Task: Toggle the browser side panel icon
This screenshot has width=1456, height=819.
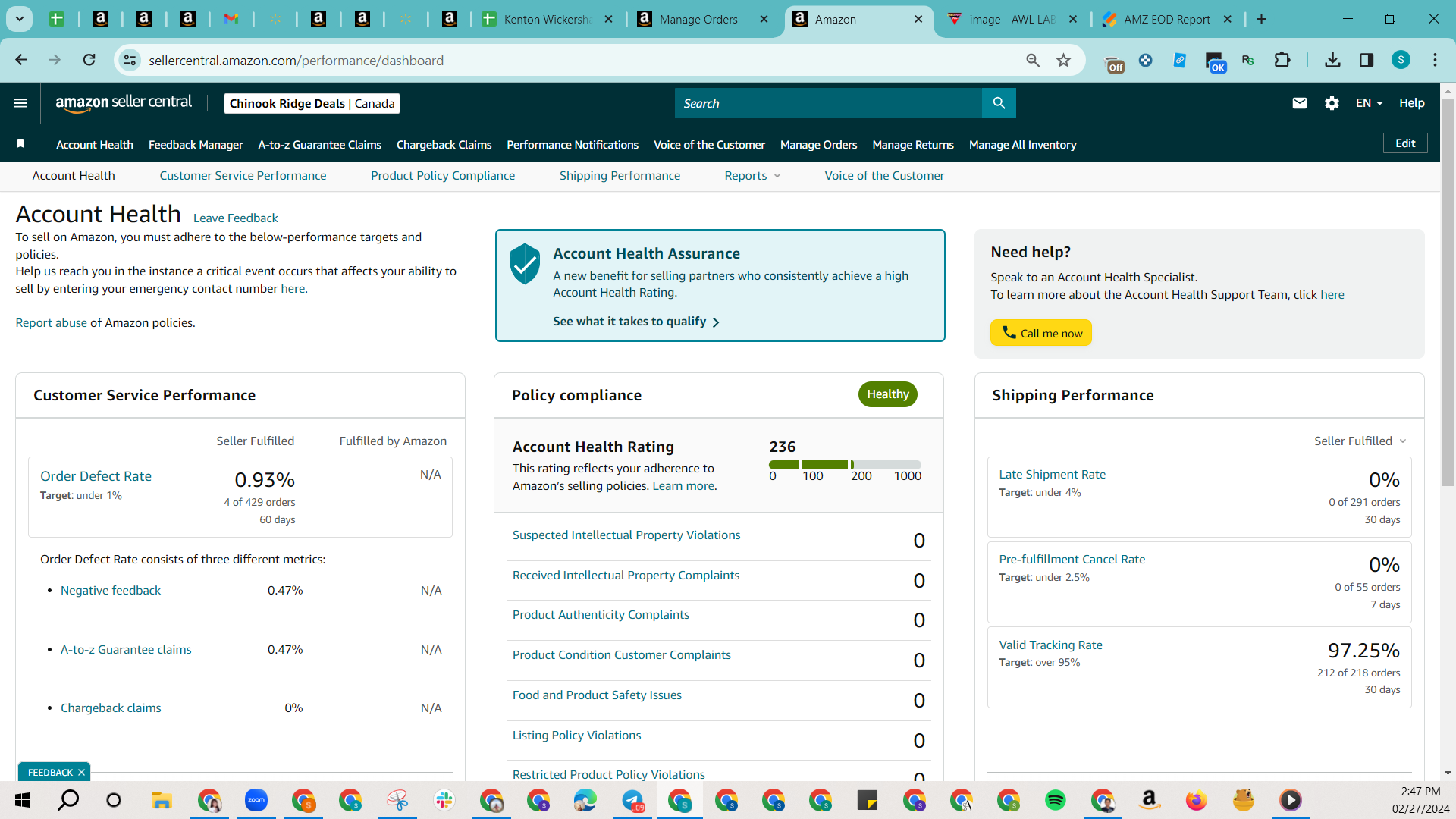Action: (1367, 60)
